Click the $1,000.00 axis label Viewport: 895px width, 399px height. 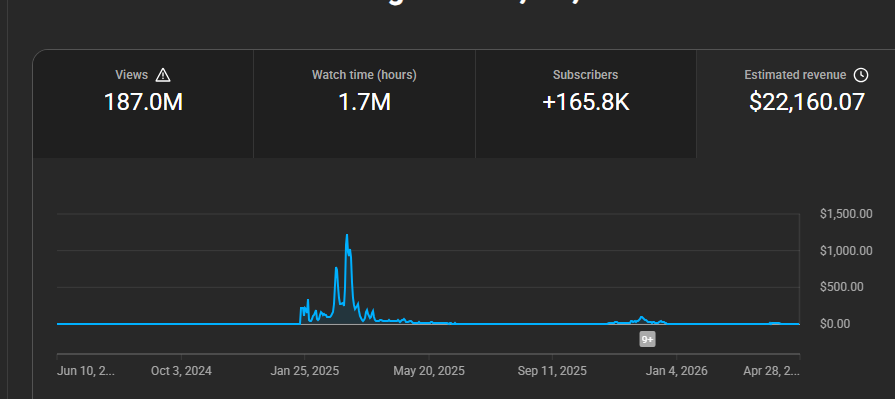(x=846, y=251)
